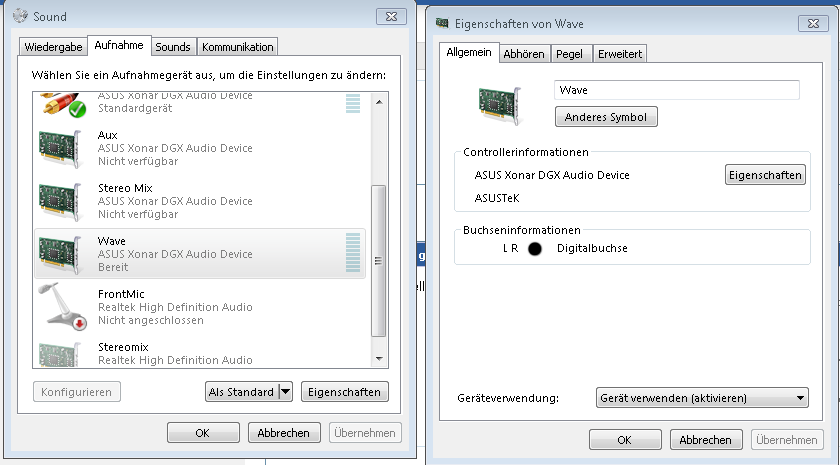This screenshot has height=465, width=840.
Task: Click Abbrechen in the Sound window
Action: click(284, 433)
